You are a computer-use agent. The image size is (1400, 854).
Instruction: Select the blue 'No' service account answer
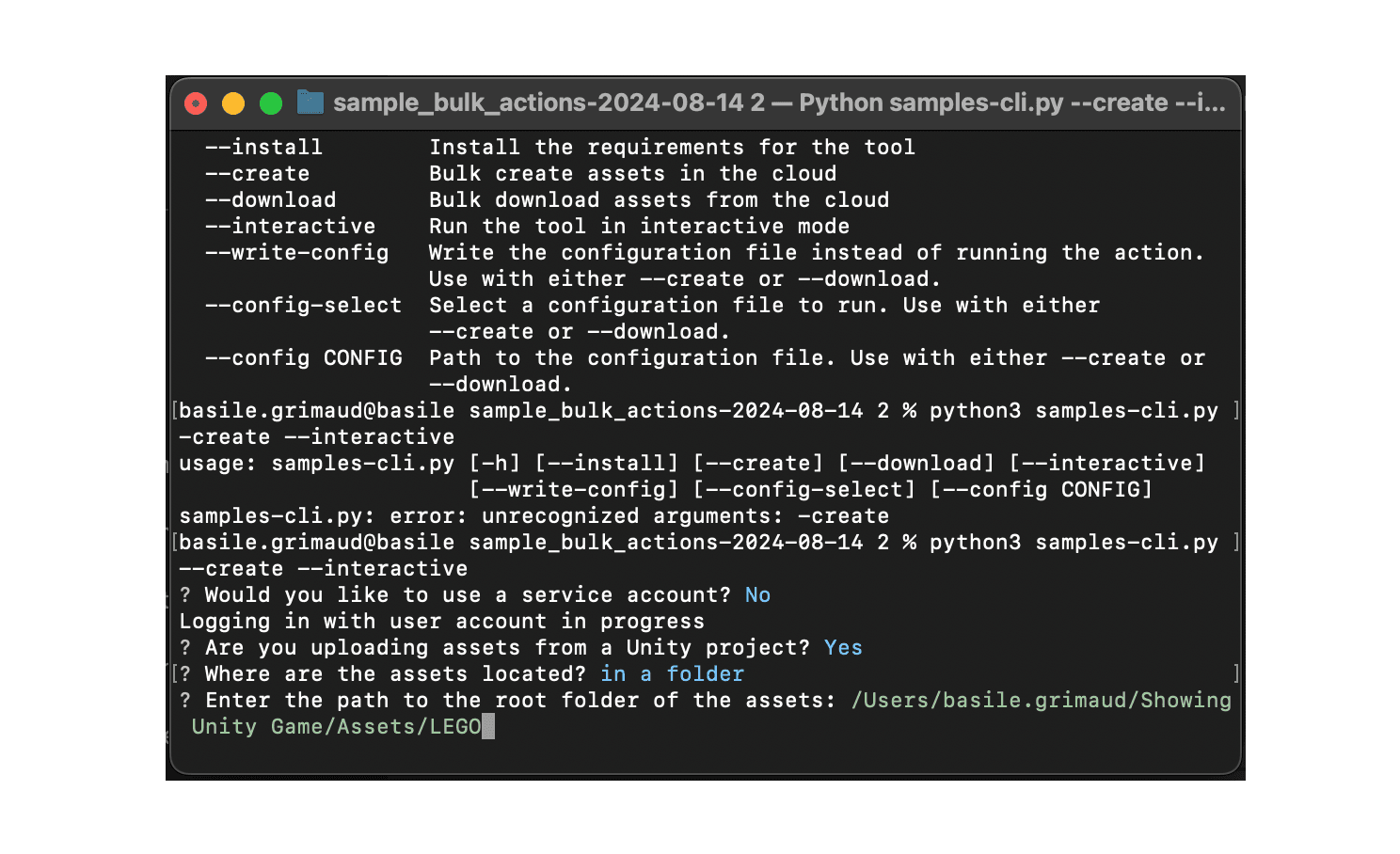click(x=757, y=594)
